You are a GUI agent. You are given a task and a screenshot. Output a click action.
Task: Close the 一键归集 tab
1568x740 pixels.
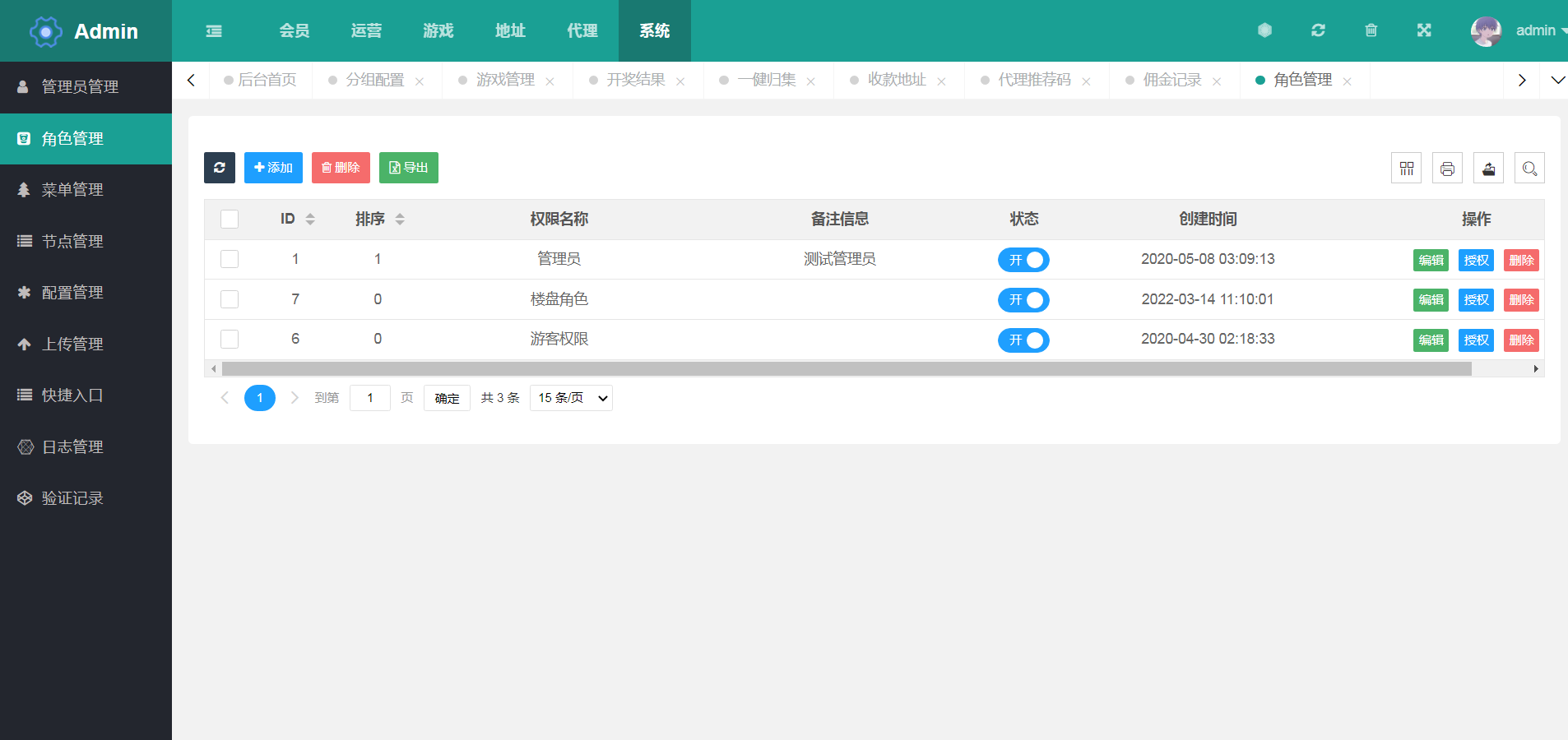811,81
